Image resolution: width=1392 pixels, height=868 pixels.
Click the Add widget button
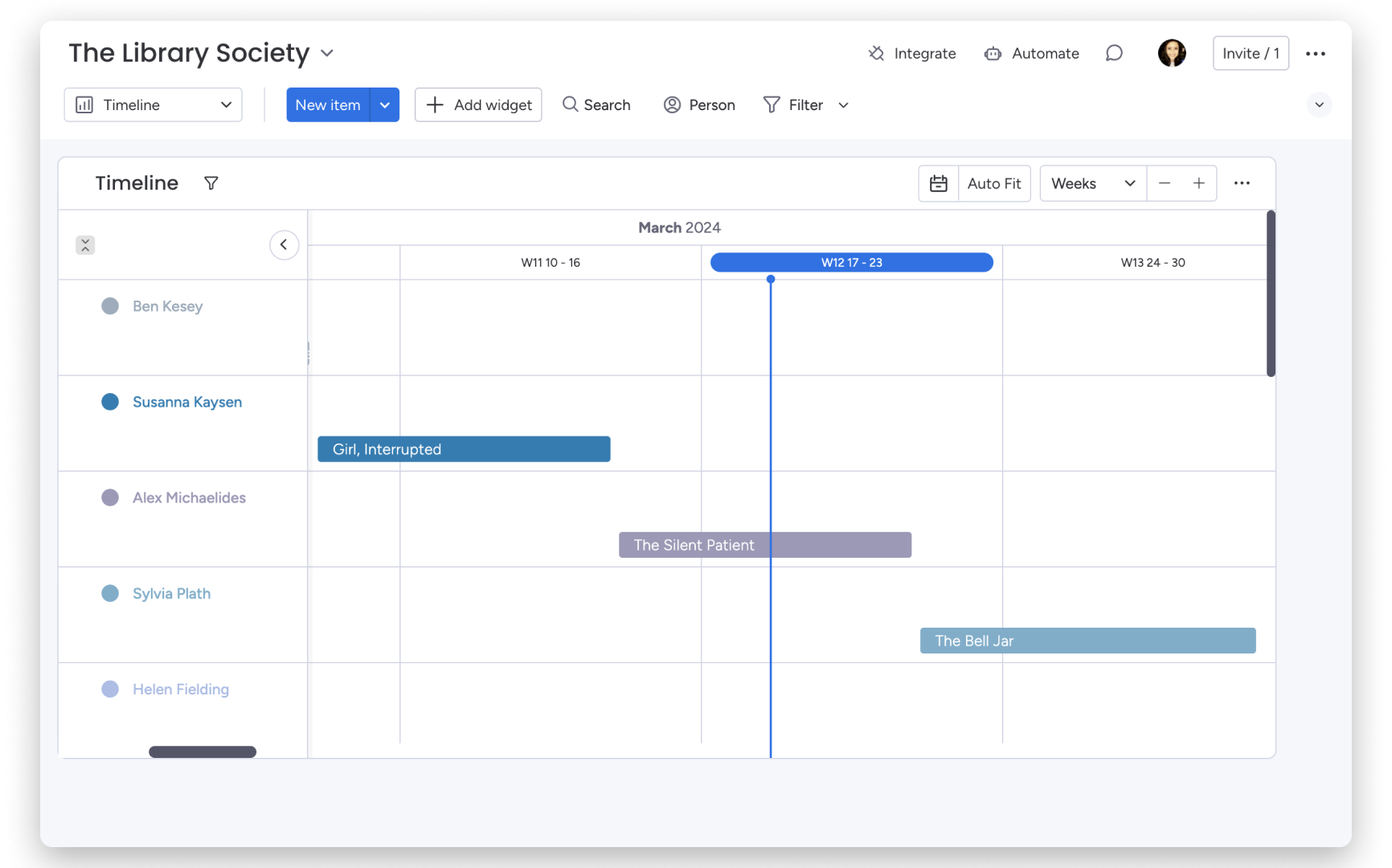[x=478, y=105]
